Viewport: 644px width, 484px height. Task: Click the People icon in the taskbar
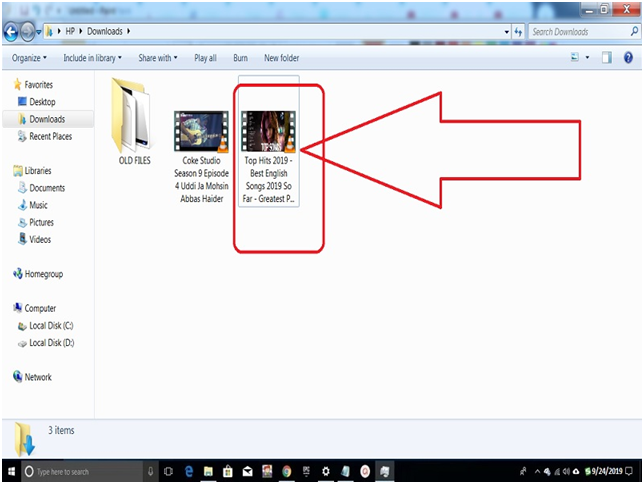click(523, 471)
